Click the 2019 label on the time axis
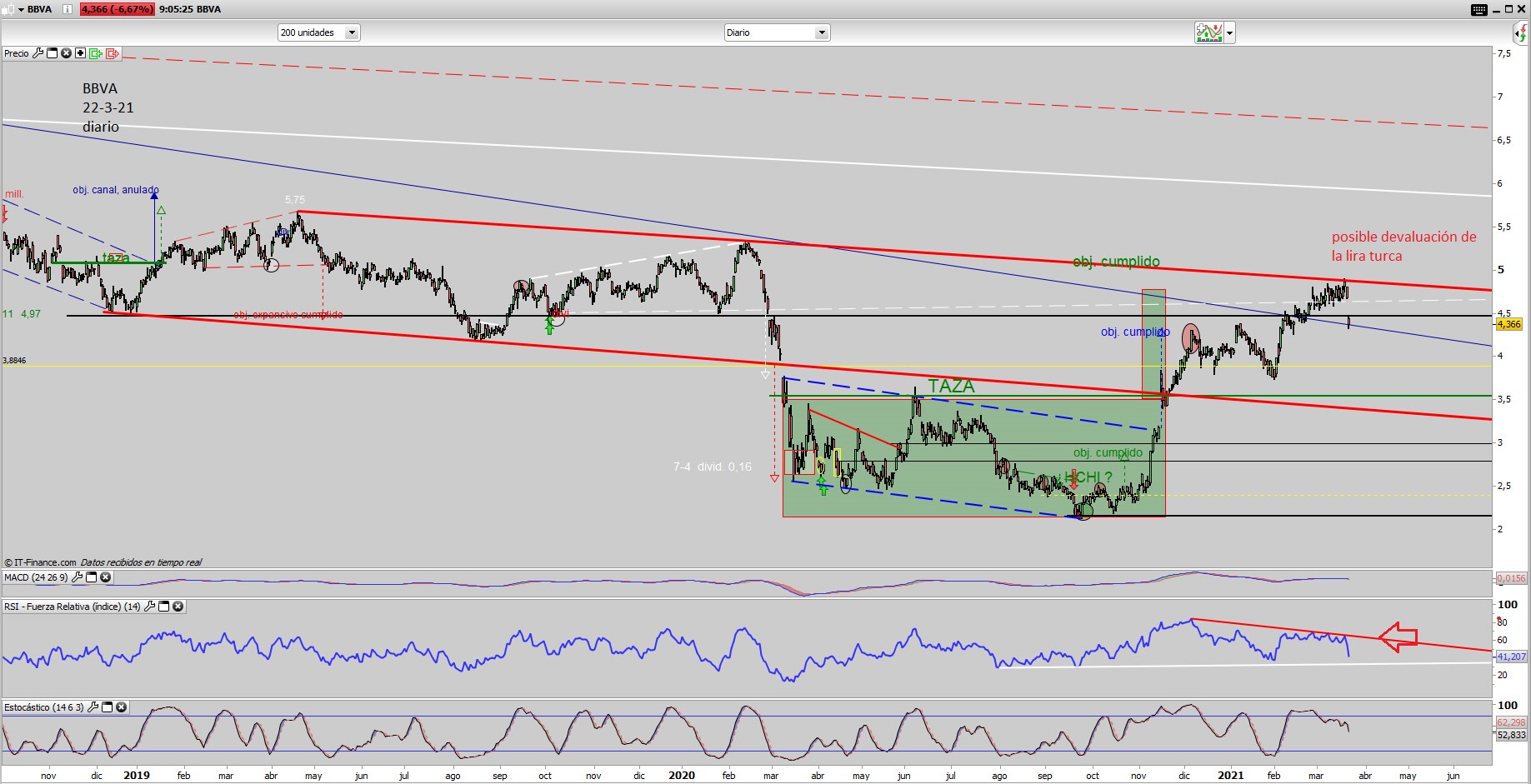 point(136,775)
